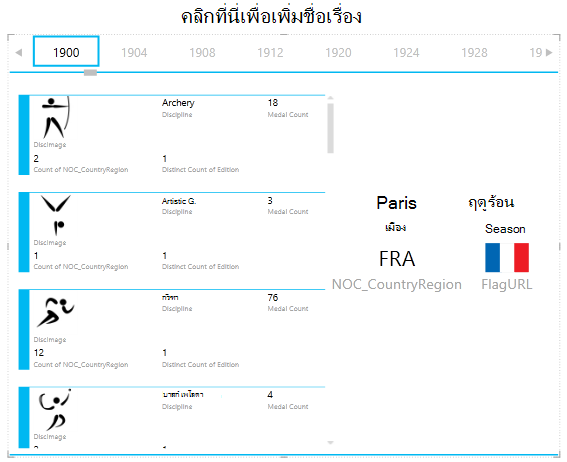Click the tab strip scroll thumb below 1900
Viewport: 567px width, 462px height.
[90, 73]
